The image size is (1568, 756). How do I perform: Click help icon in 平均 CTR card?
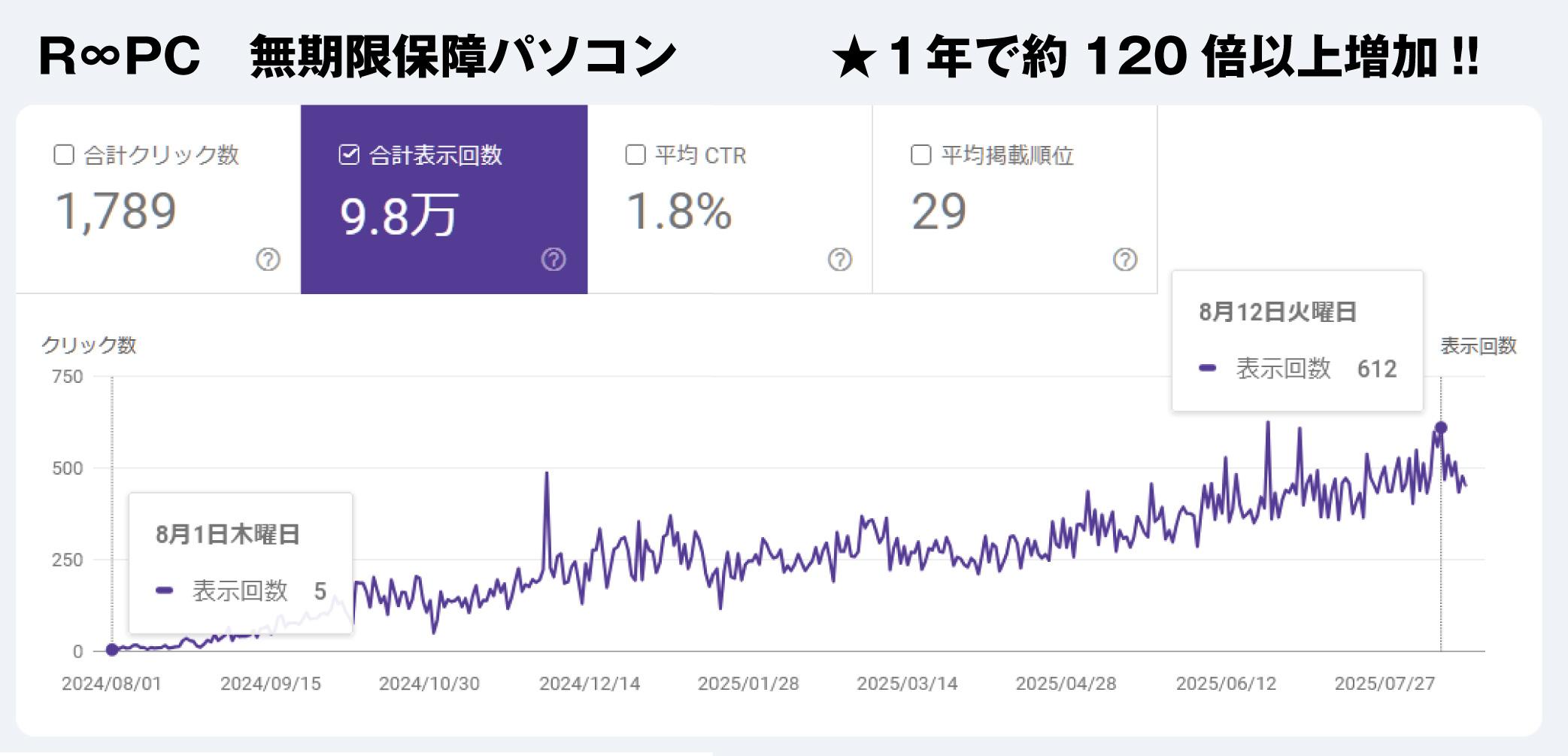(839, 260)
